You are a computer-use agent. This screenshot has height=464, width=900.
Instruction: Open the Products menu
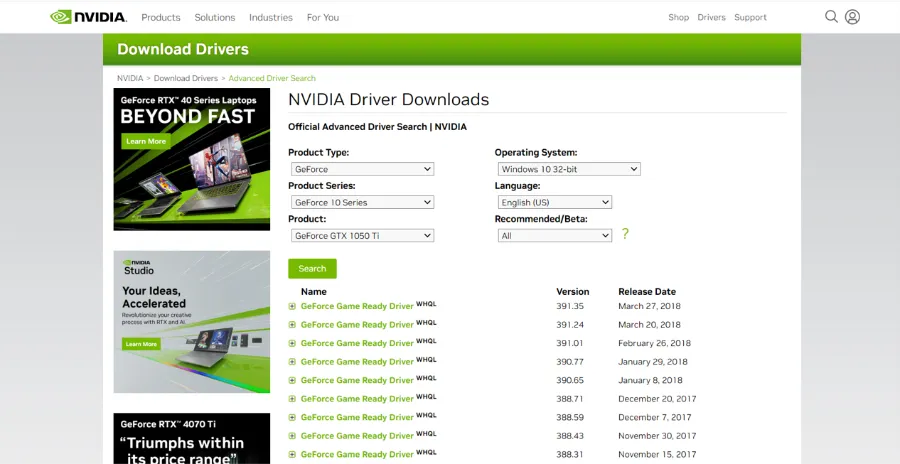click(x=161, y=17)
